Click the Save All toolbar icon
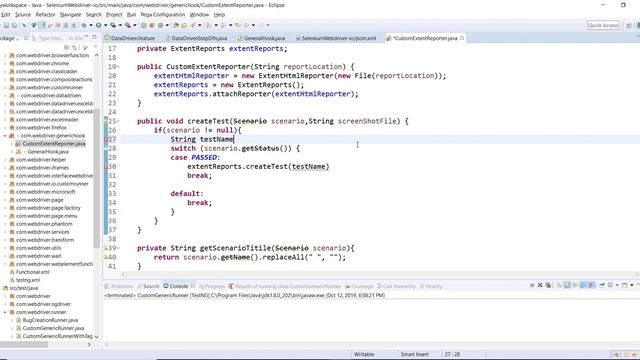The image size is (640, 360). coord(14,25)
